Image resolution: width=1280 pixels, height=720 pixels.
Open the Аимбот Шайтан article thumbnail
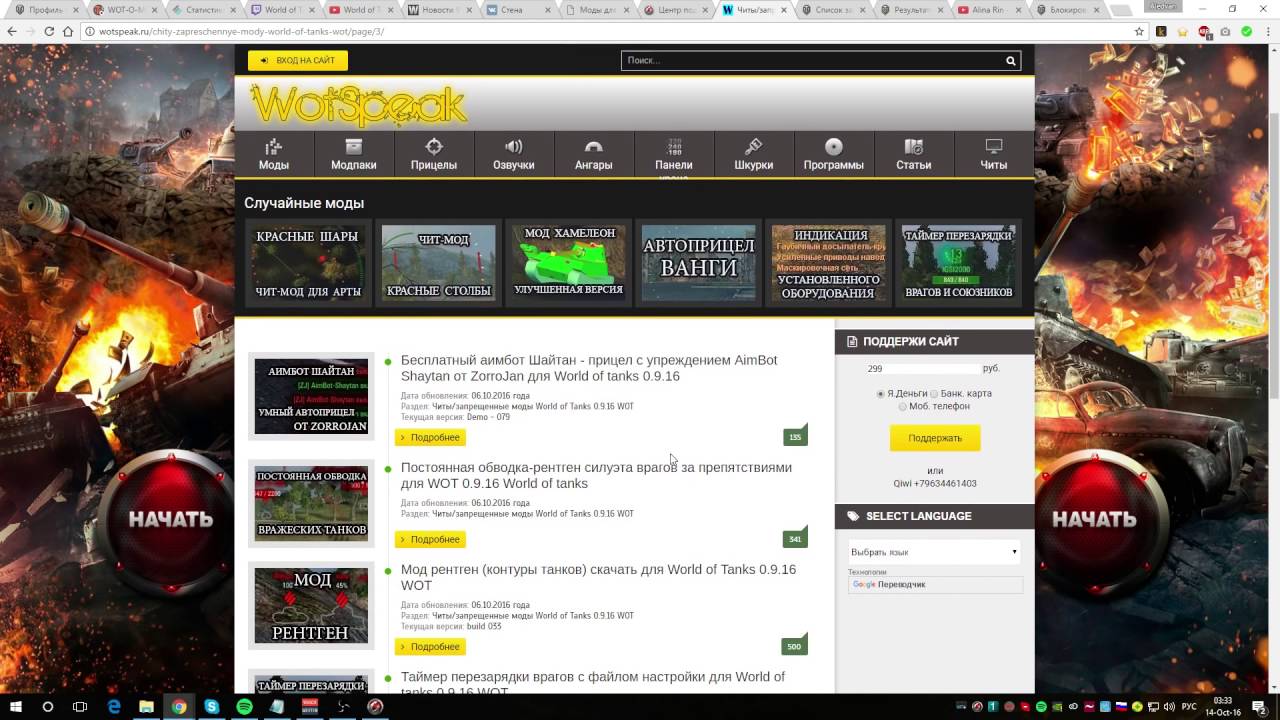tap(311, 397)
